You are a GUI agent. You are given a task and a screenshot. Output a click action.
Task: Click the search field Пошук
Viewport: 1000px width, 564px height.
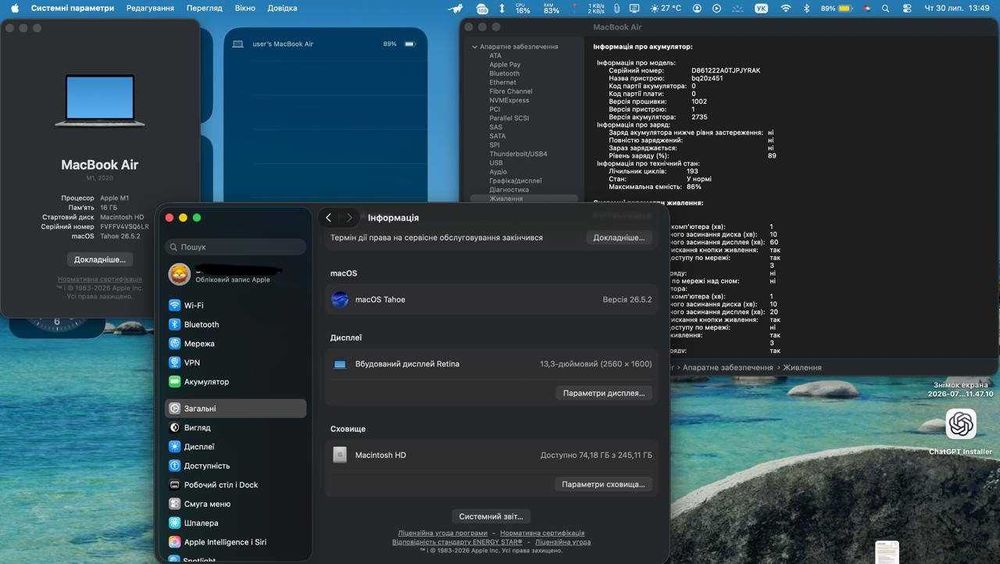(235, 247)
